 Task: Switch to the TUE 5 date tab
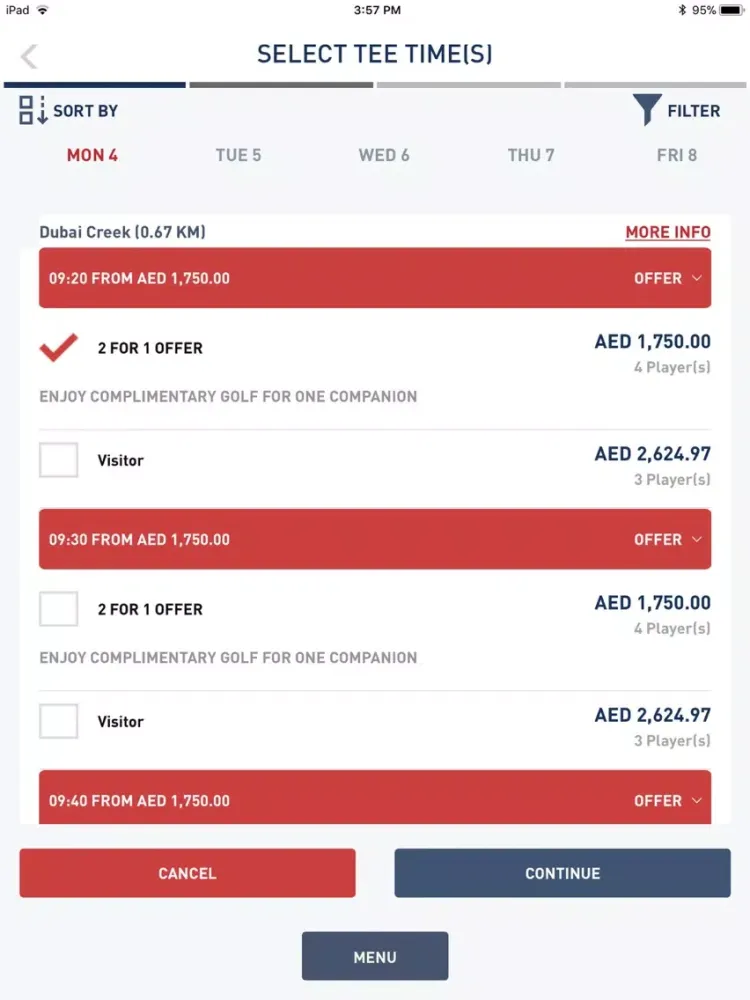click(239, 155)
